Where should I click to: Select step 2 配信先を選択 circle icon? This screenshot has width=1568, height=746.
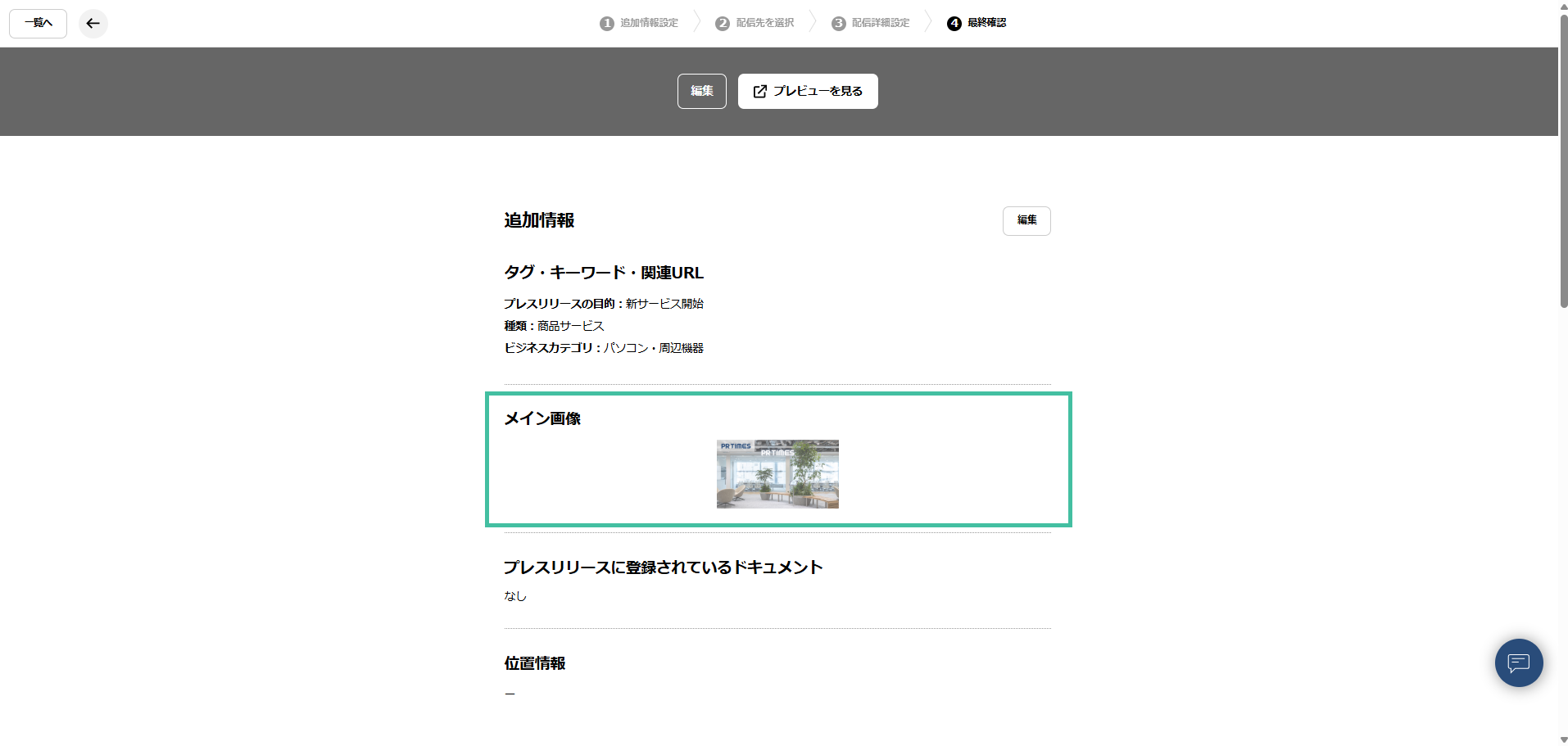pyautogui.click(x=722, y=23)
